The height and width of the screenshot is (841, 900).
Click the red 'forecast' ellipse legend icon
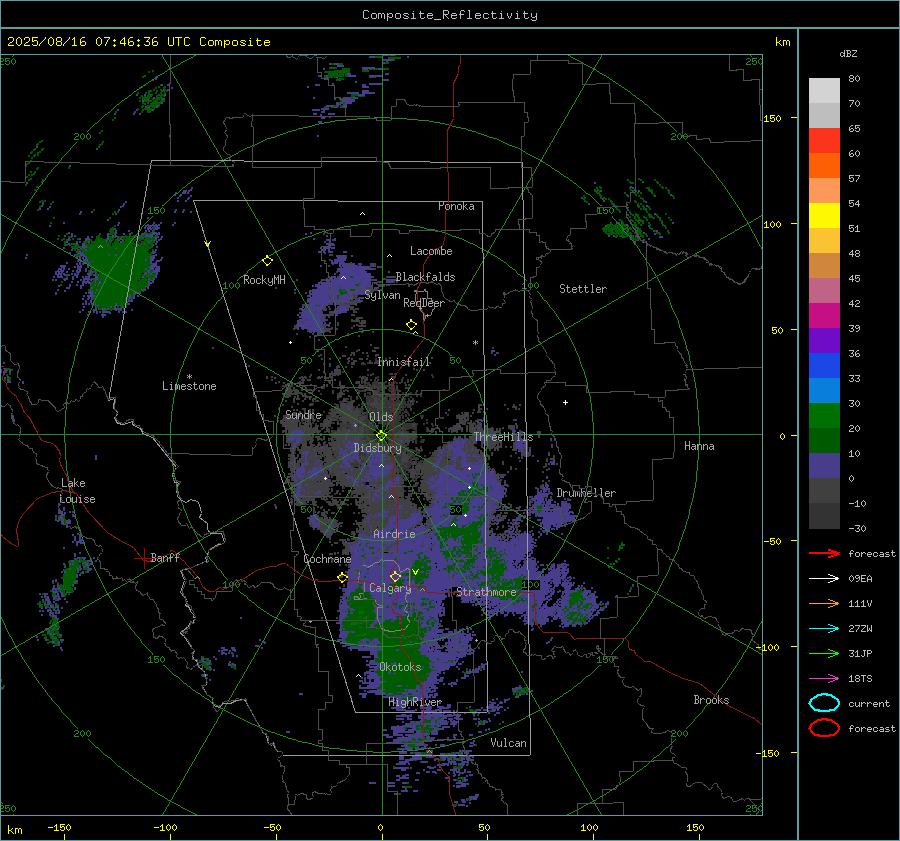tap(824, 728)
